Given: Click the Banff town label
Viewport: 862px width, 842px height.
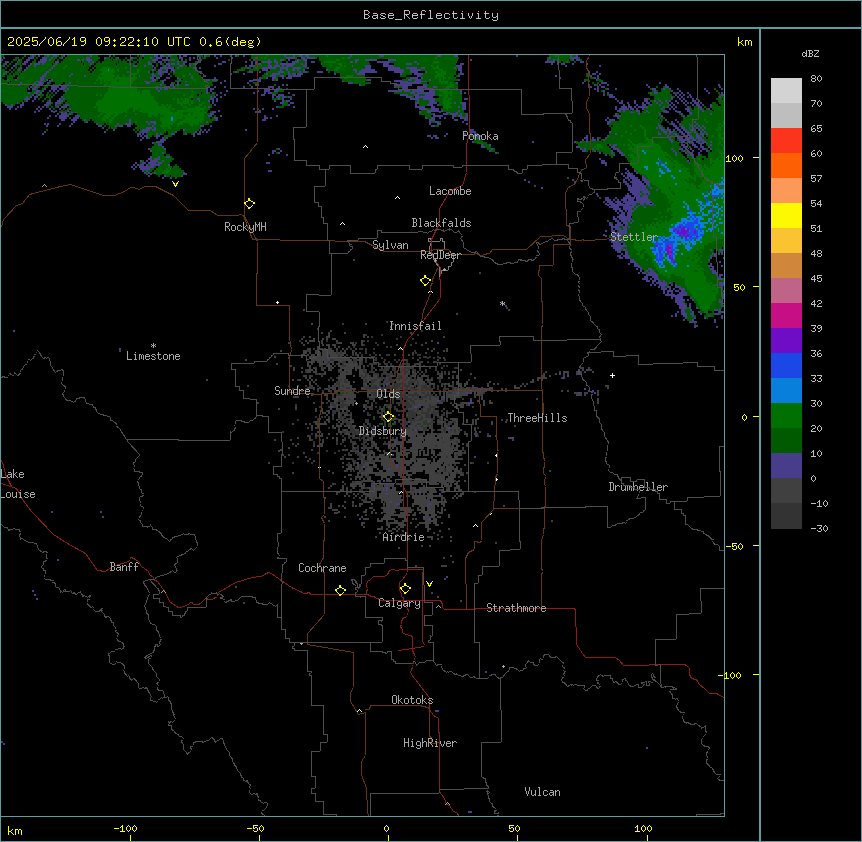Looking at the screenshot, I should tap(124, 567).
